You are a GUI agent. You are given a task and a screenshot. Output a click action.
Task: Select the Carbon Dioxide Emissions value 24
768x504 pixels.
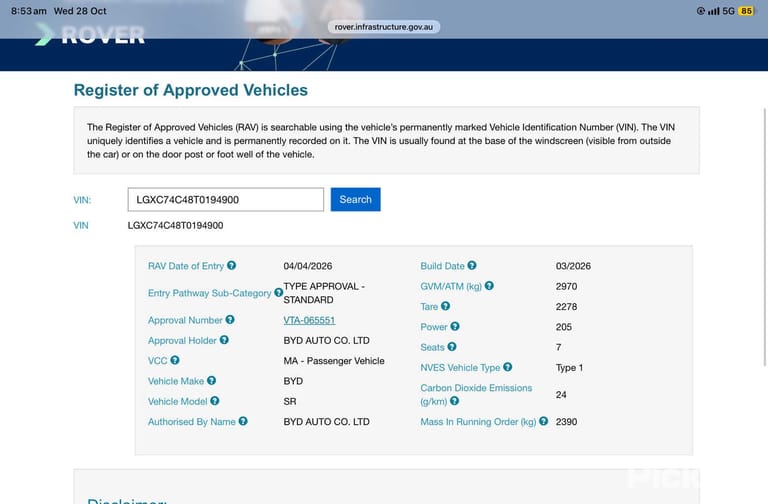coord(561,395)
